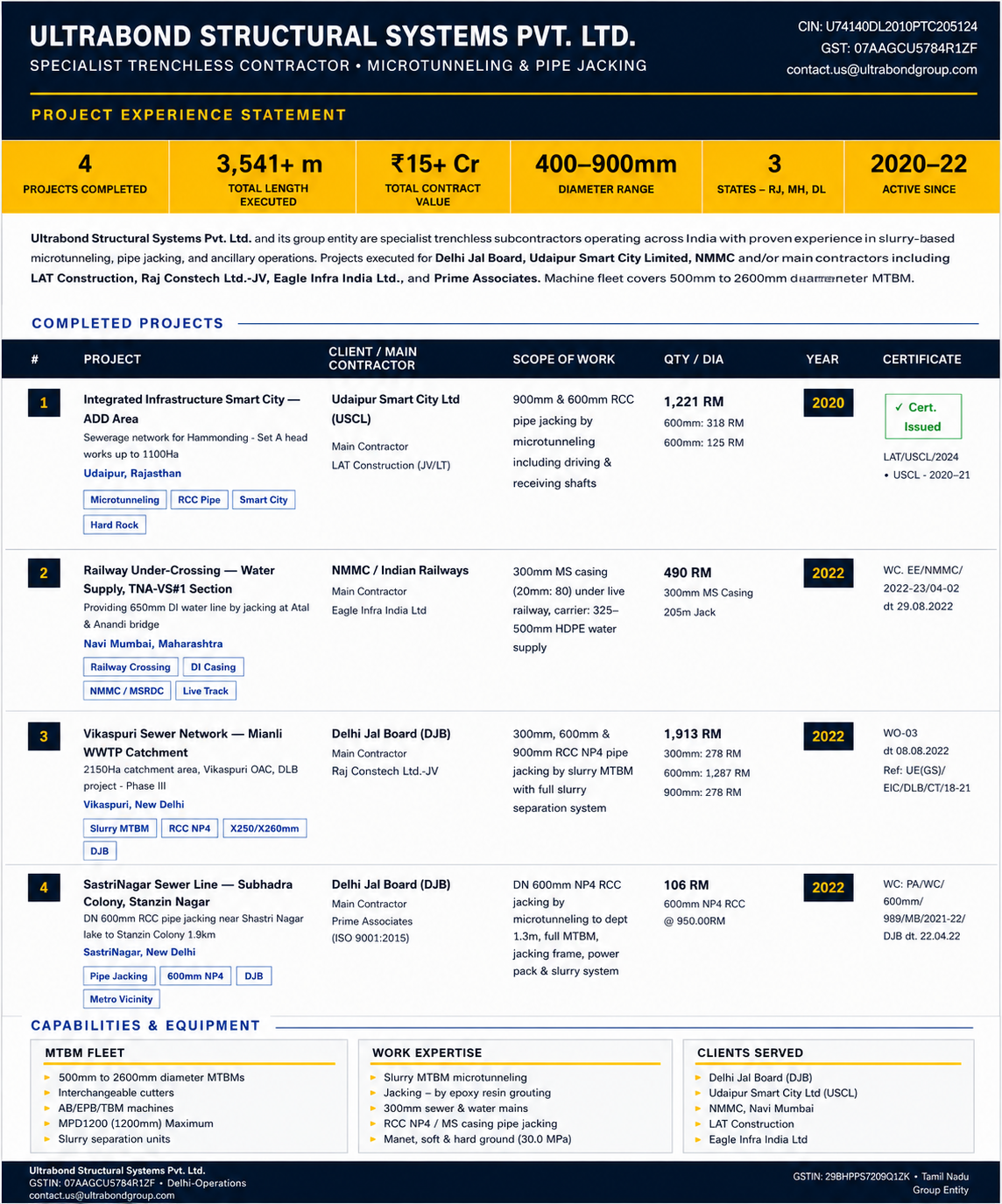Viewport: 1002px width, 1204px height.
Task: Click the 'Vikaspuri, New Delhi' location text
Action: [x=134, y=805]
